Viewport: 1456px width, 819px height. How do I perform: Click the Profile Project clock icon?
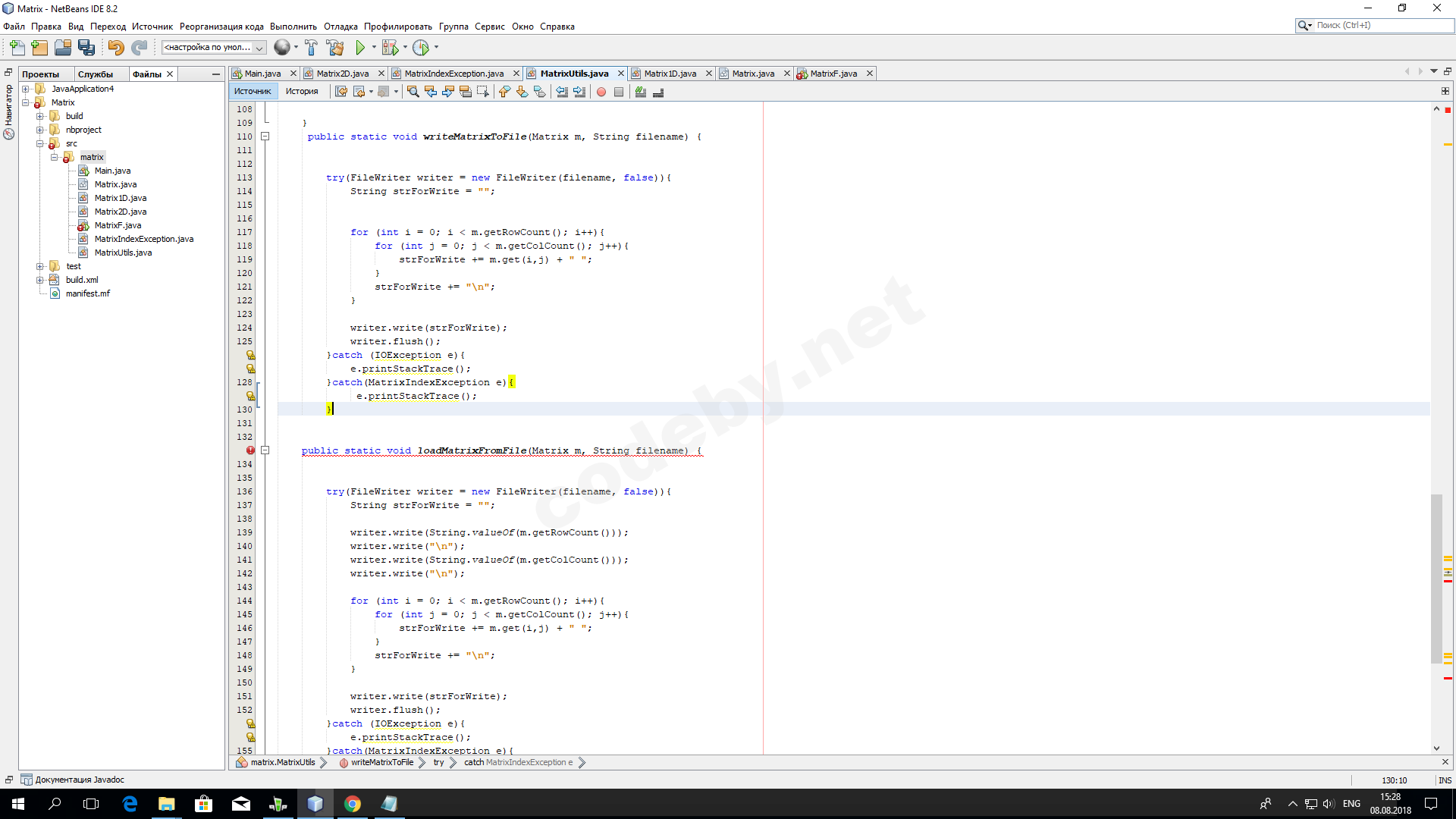tap(421, 48)
